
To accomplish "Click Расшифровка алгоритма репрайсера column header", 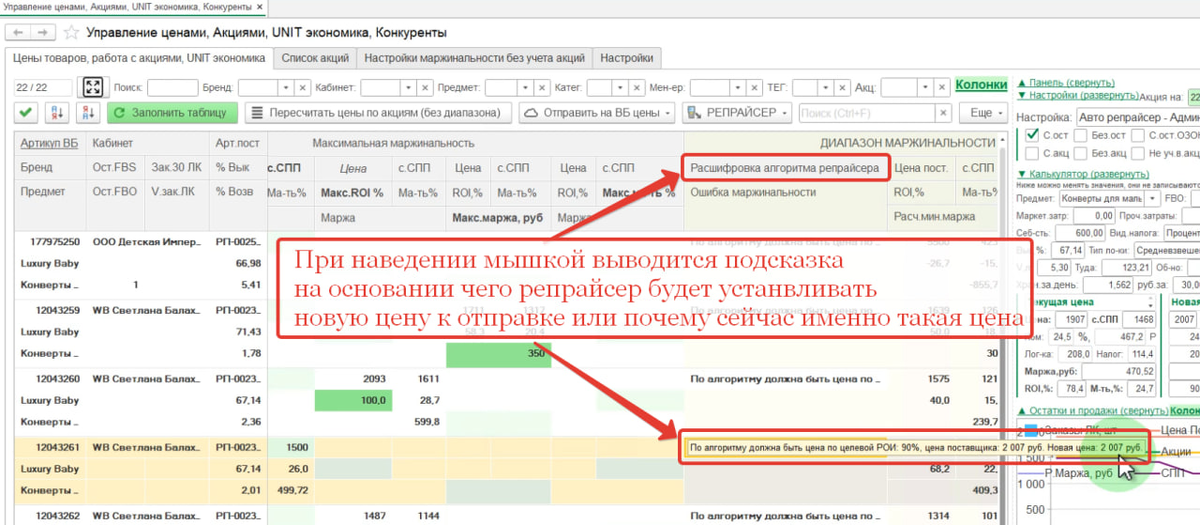I will (785, 167).
